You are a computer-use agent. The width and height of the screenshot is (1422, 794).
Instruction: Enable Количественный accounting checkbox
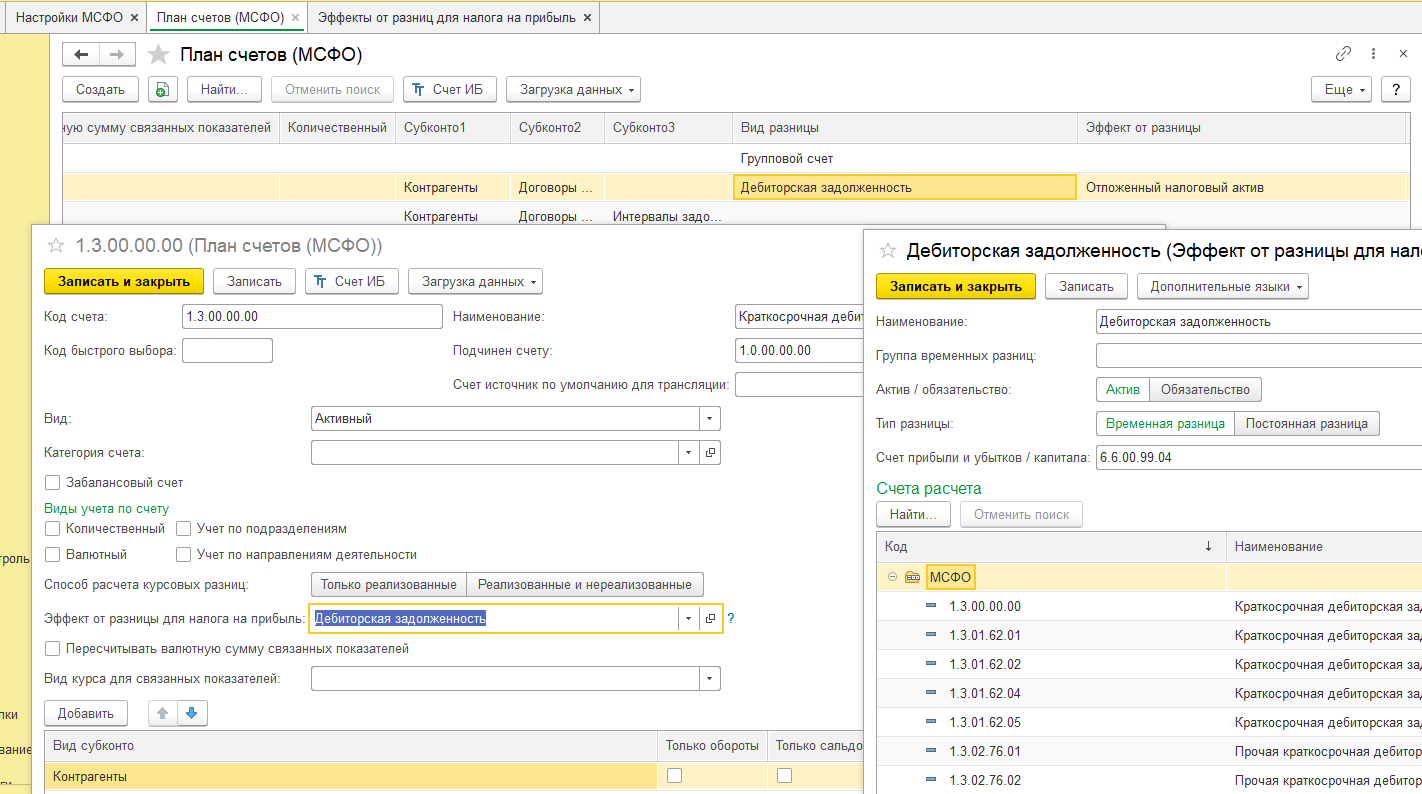(x=53, y=528)
